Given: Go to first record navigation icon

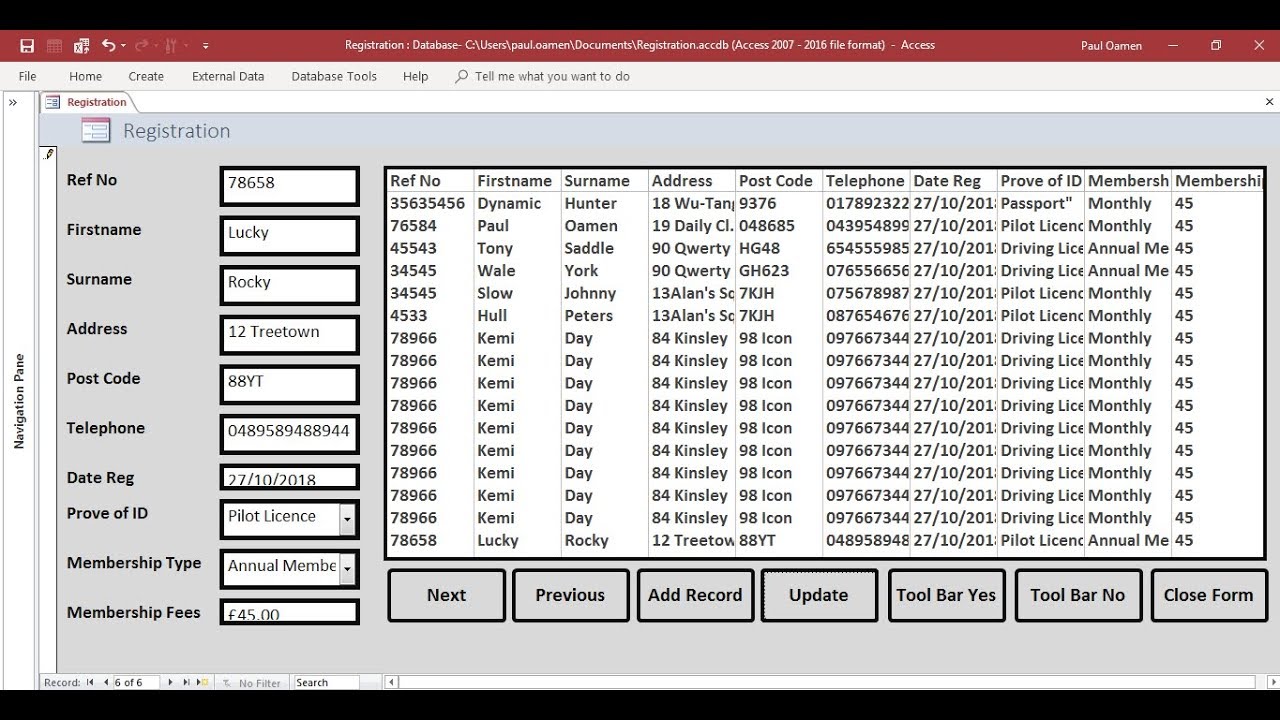Looking at the screenshot, I should click(90, 682).
